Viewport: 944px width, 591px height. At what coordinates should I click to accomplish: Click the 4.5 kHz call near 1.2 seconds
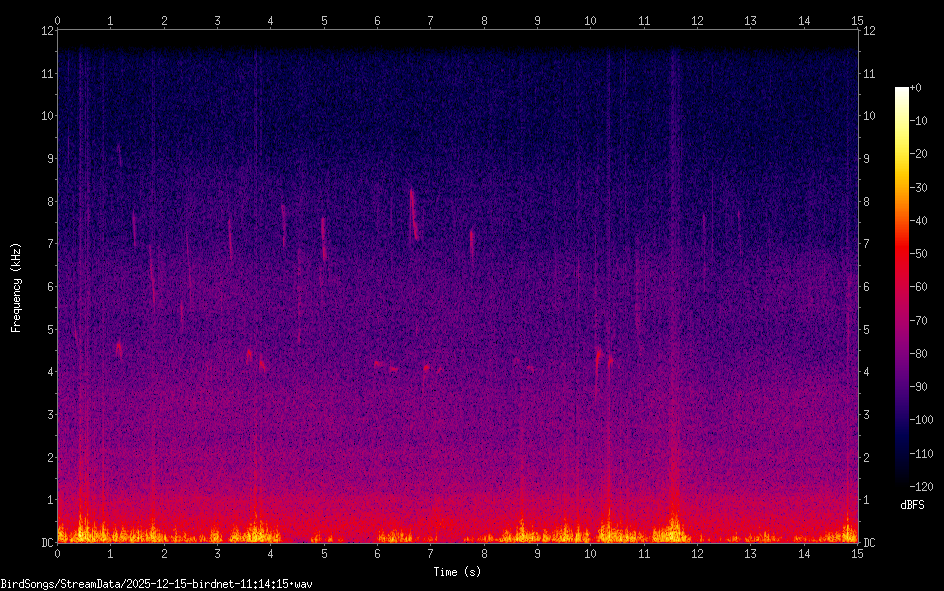[119, 348]
